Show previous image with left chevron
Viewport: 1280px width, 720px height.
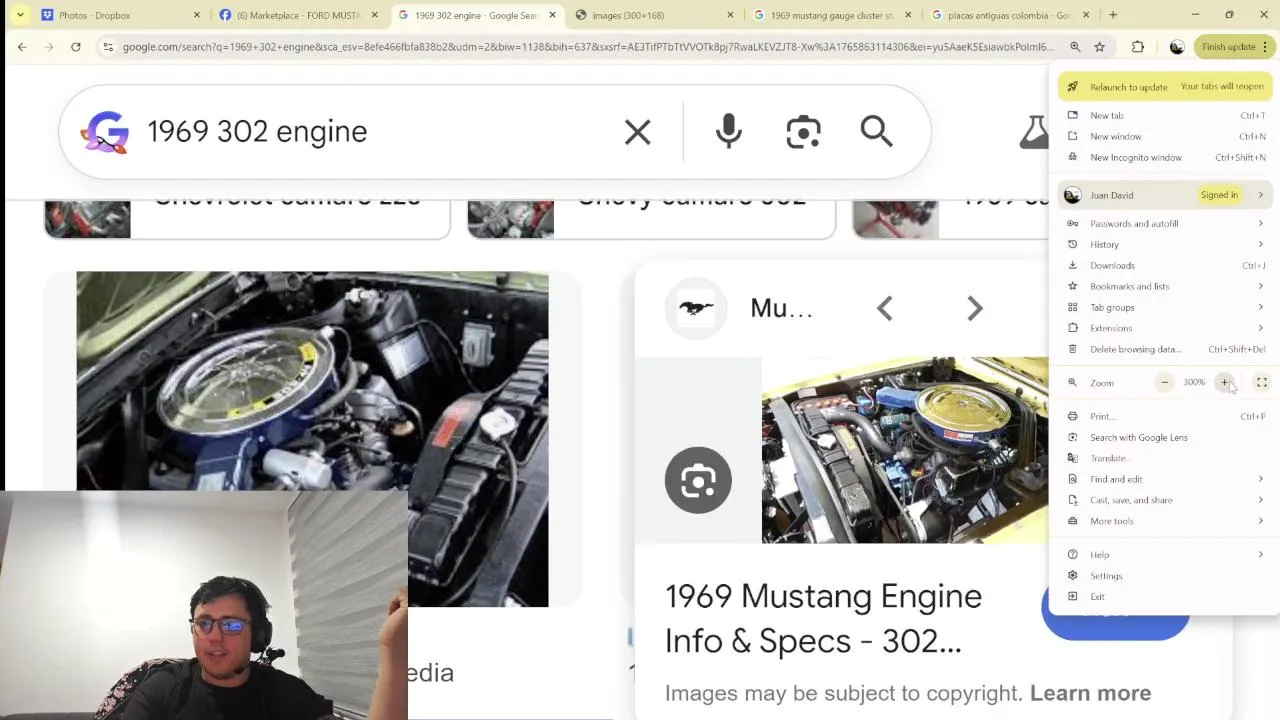point(884,309)
